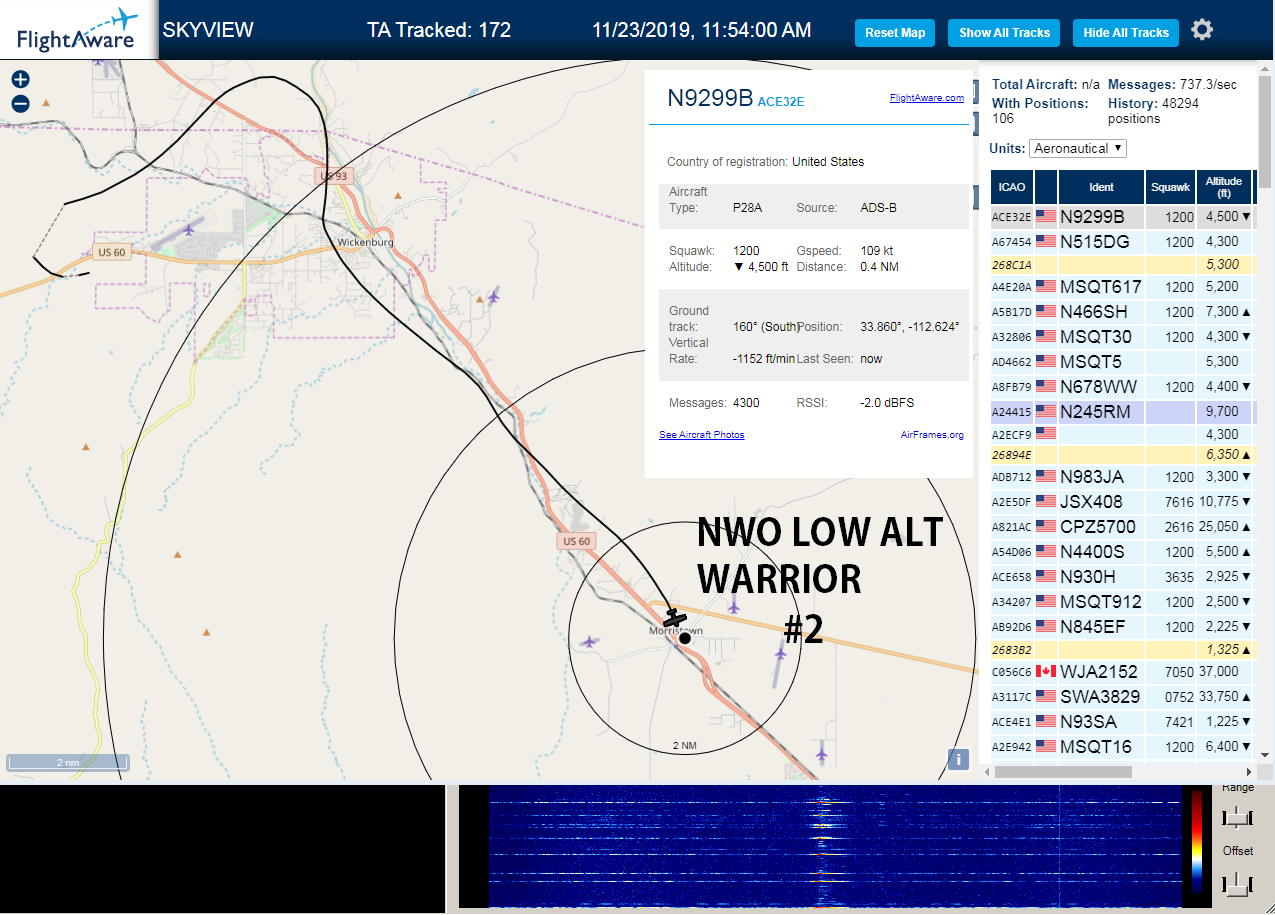Click the Hide All Tracks button
The height and width of the screenshot is (915, 1275).
[1126, 33]
